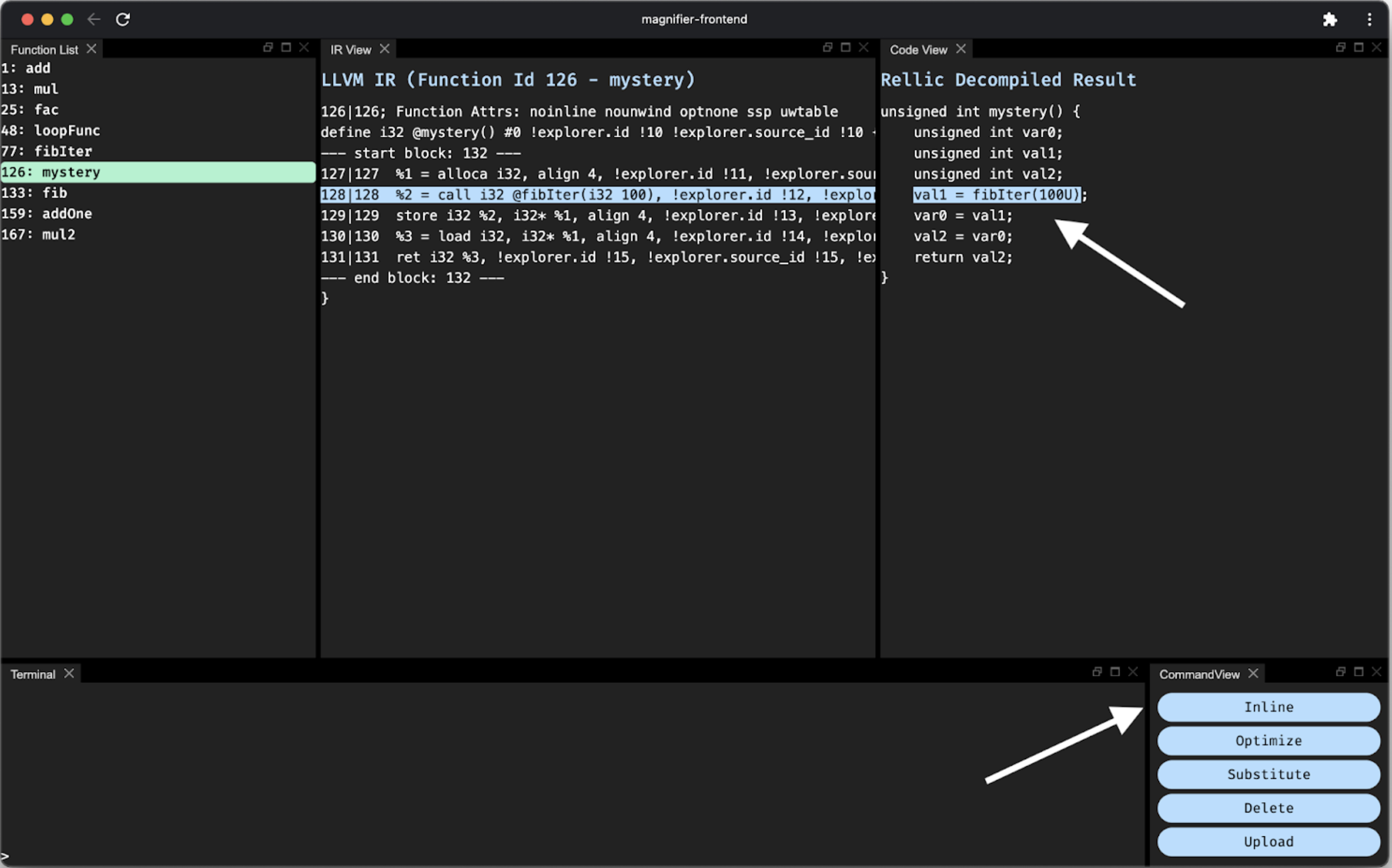Close the Function List tab

point(91,49)
